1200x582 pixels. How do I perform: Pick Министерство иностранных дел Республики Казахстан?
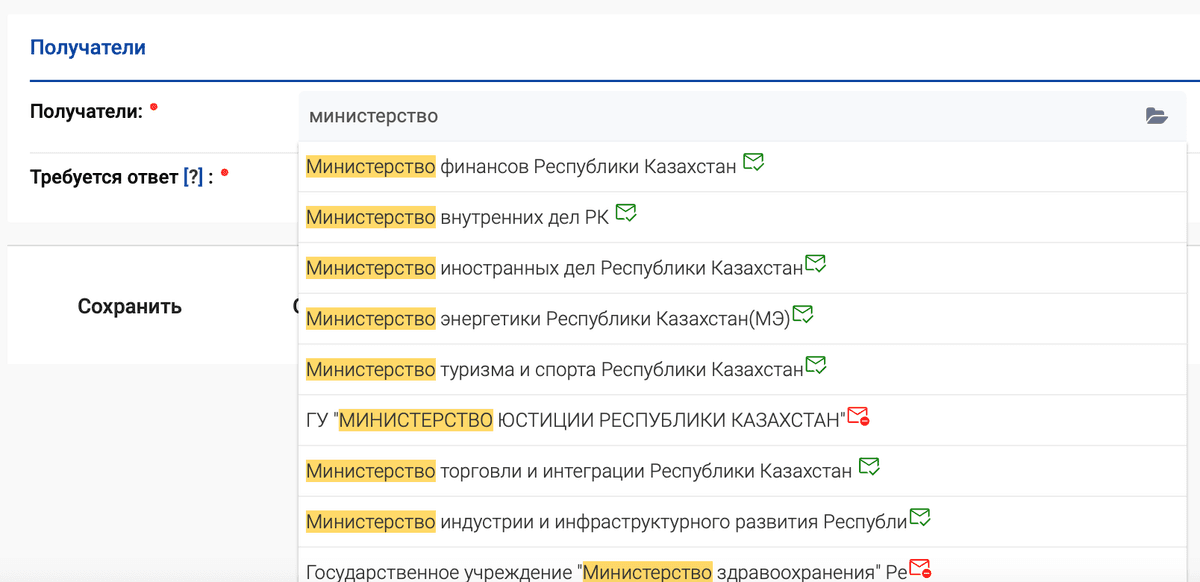tap(554, 268)
